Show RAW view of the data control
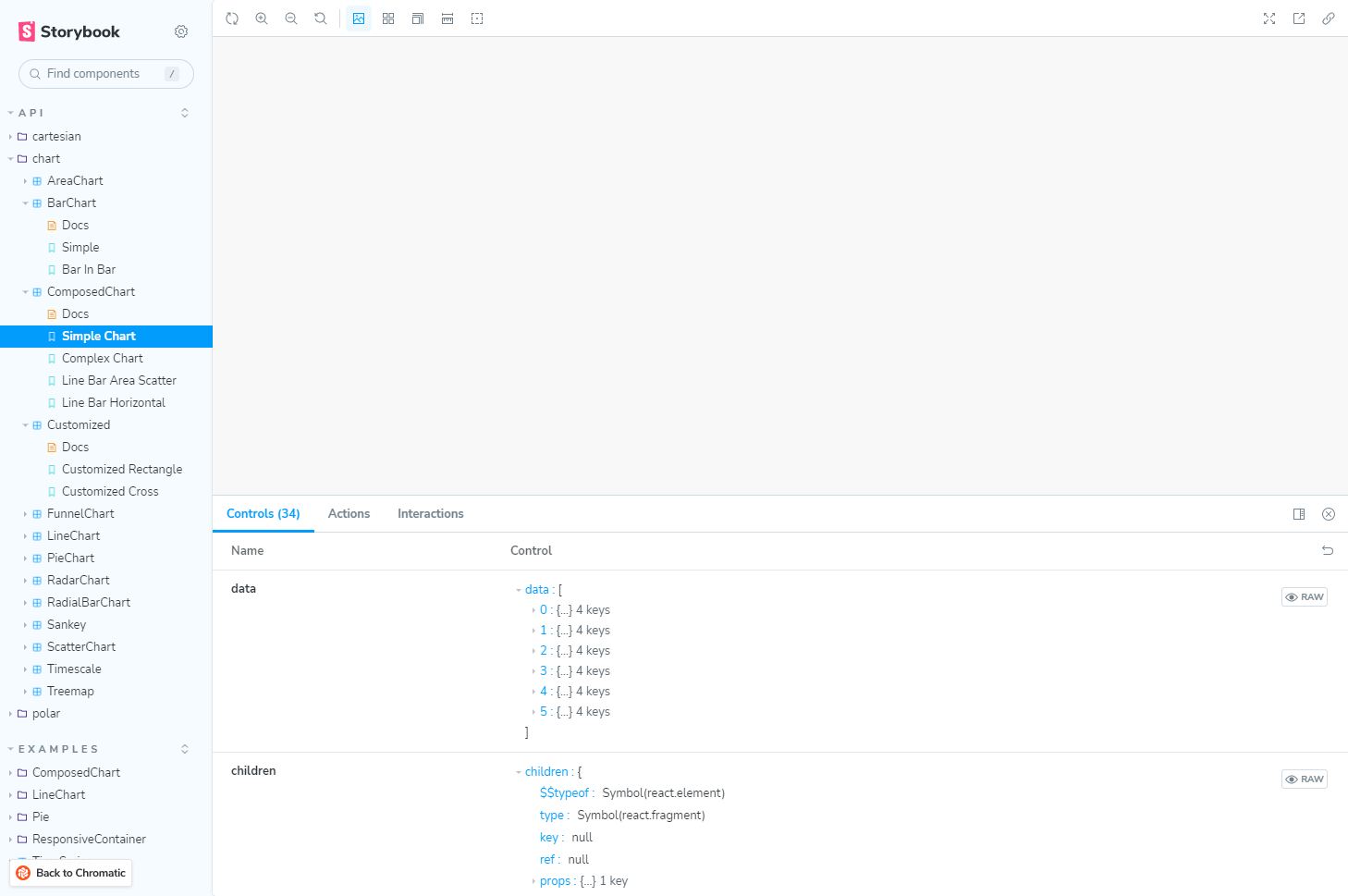 click(x=1304, y=596)
